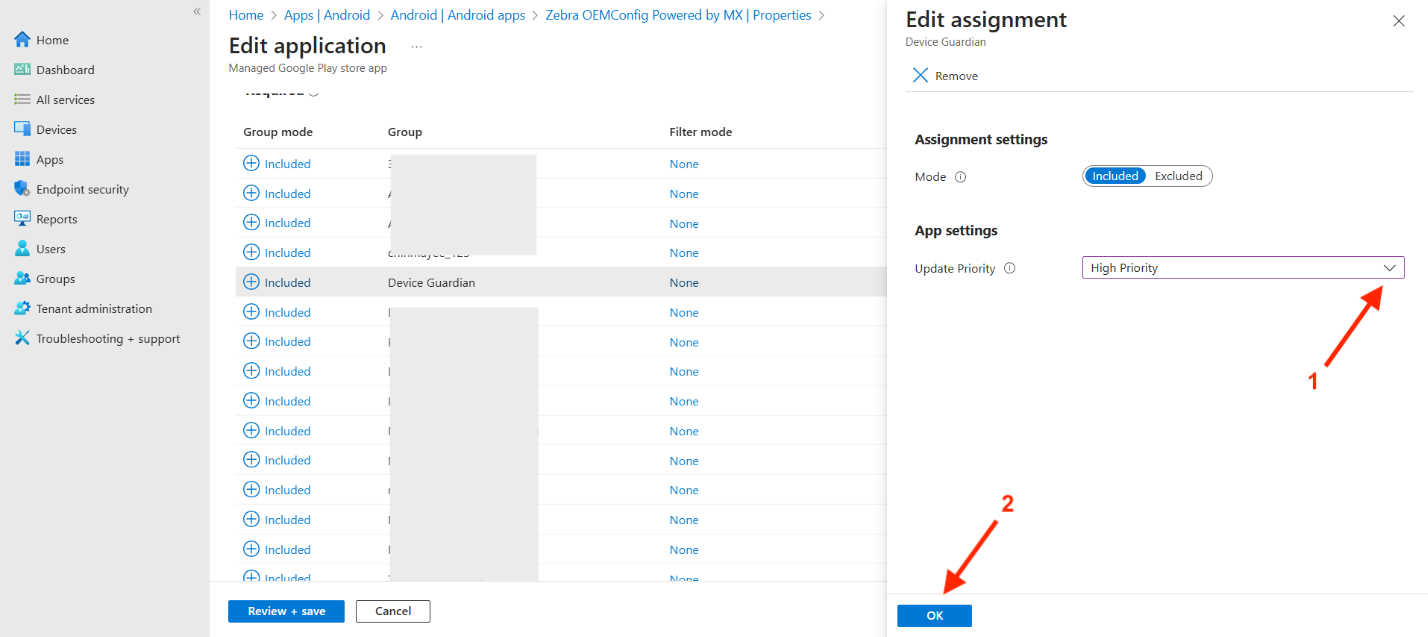Collapse the left navigation sidebar
Image resolution: width=1428 pixels, height=637 pixels.
197,11
